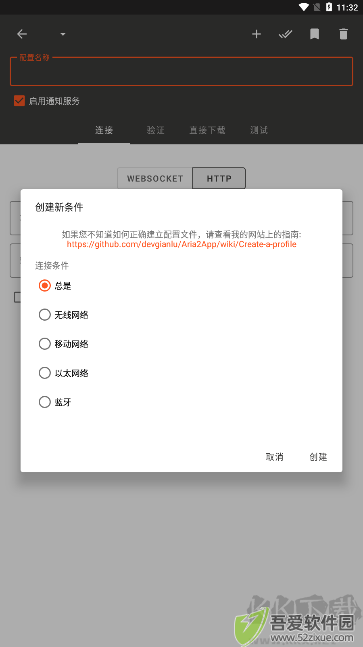
Task: Toggle the 启用通知服务 checkbox
Action: [19, 101]
